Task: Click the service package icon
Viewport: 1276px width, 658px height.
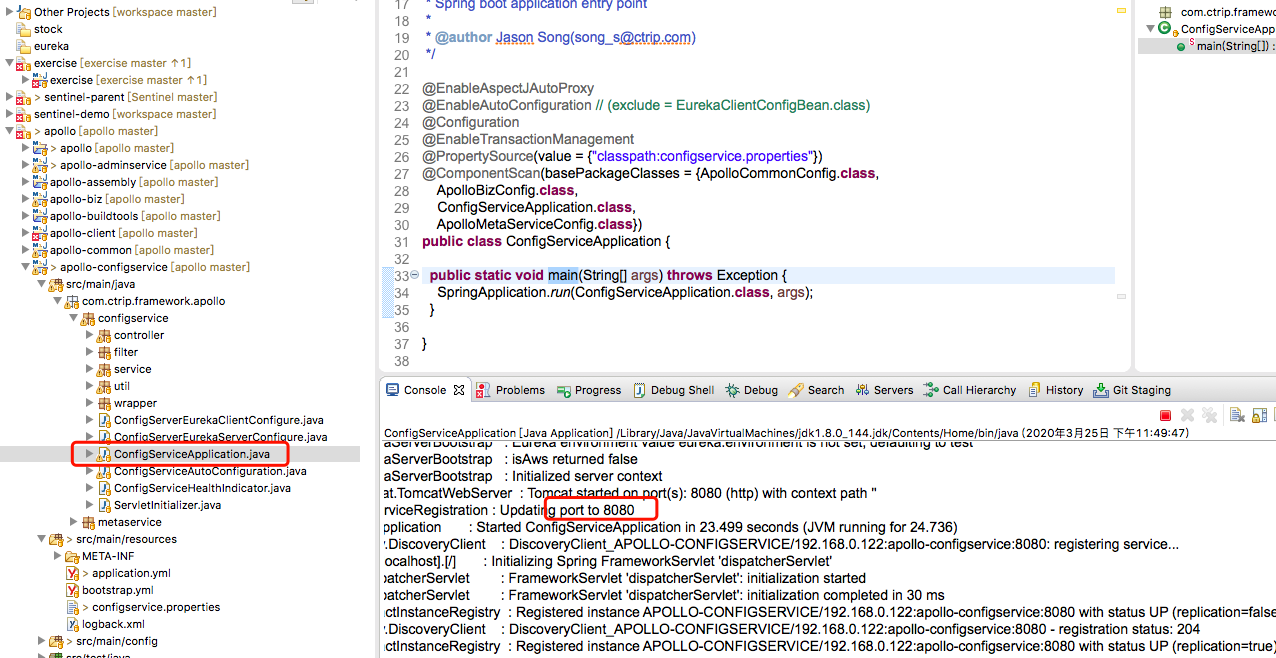Action: coord(104,369)
